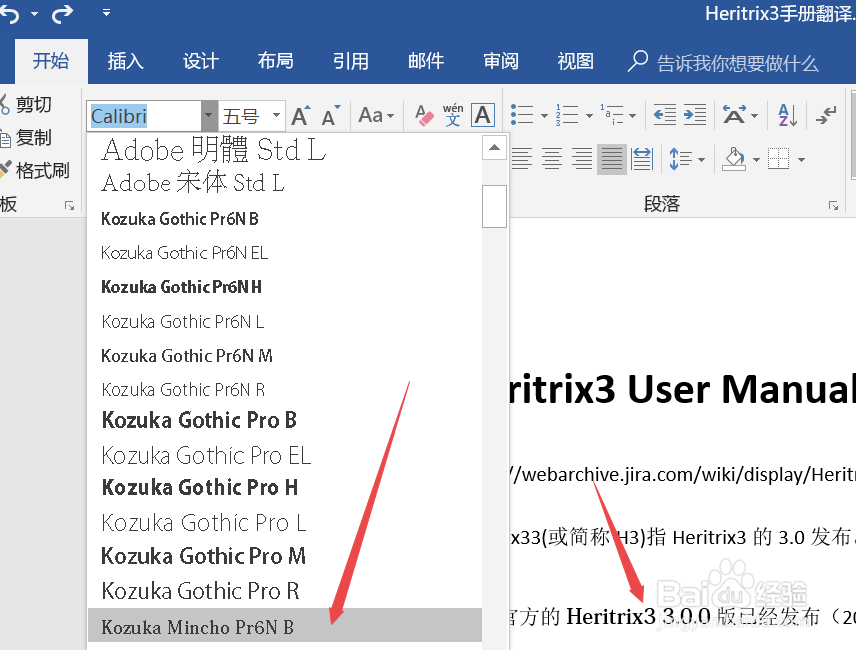Click the 格式刷 format painter button

[35, 170]
